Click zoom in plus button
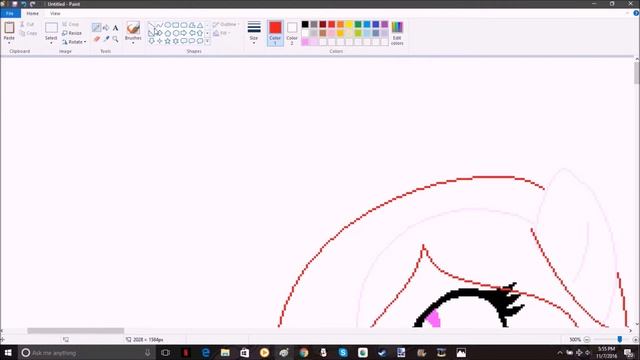The height and width of the screenshot is (360, 640). coord(635,340)
